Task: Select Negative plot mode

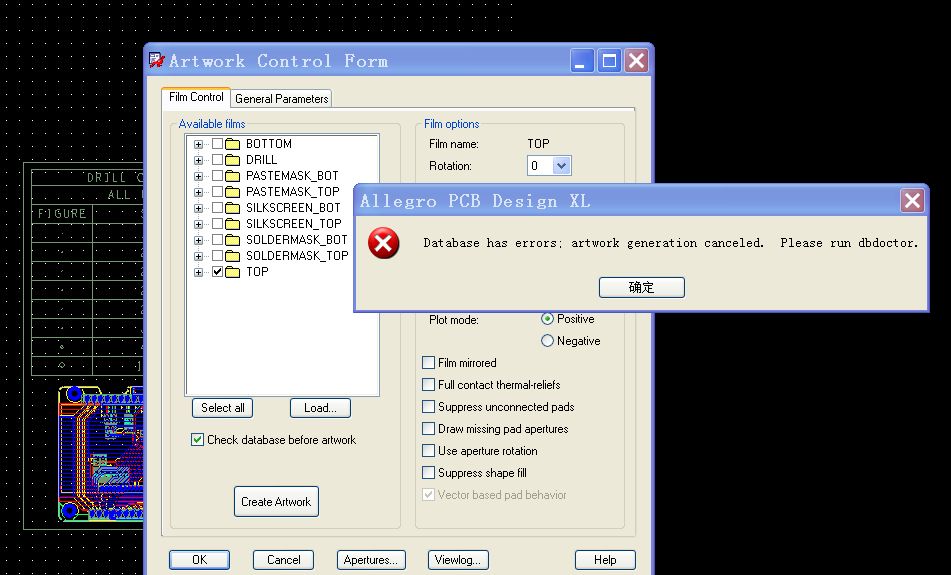Action: click(547, 341)
